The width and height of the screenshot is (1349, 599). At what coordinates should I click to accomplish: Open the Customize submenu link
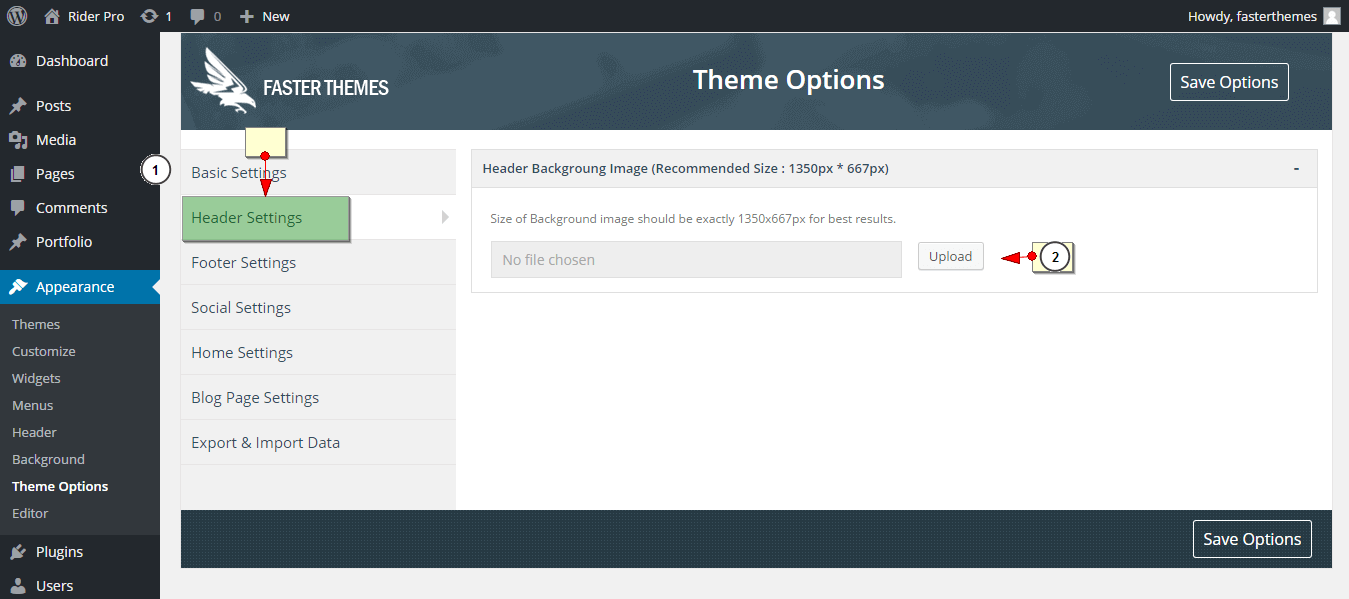click(x=44, y=351)
